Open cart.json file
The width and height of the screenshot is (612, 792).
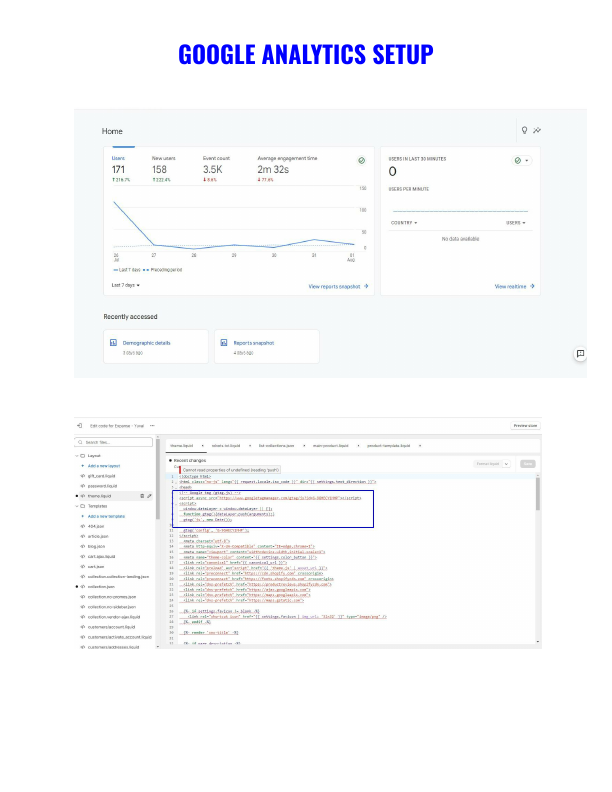click(x=96, y=567)
